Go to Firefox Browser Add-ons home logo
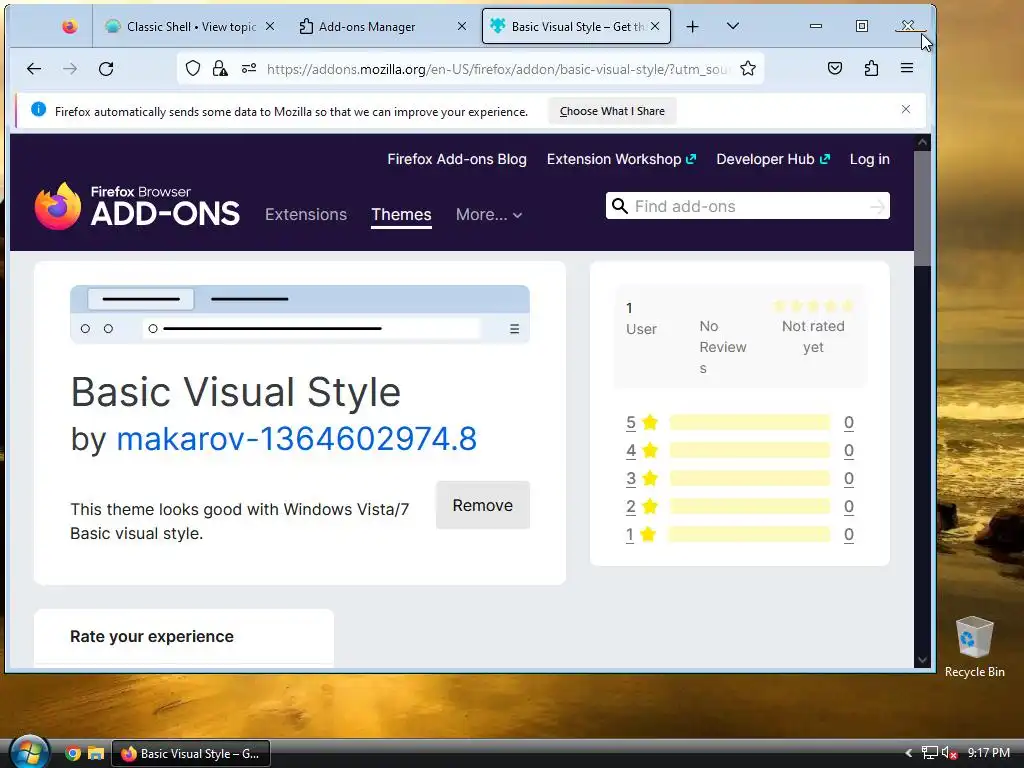This screenshot has height=768, width=1024. pos(137,206)
